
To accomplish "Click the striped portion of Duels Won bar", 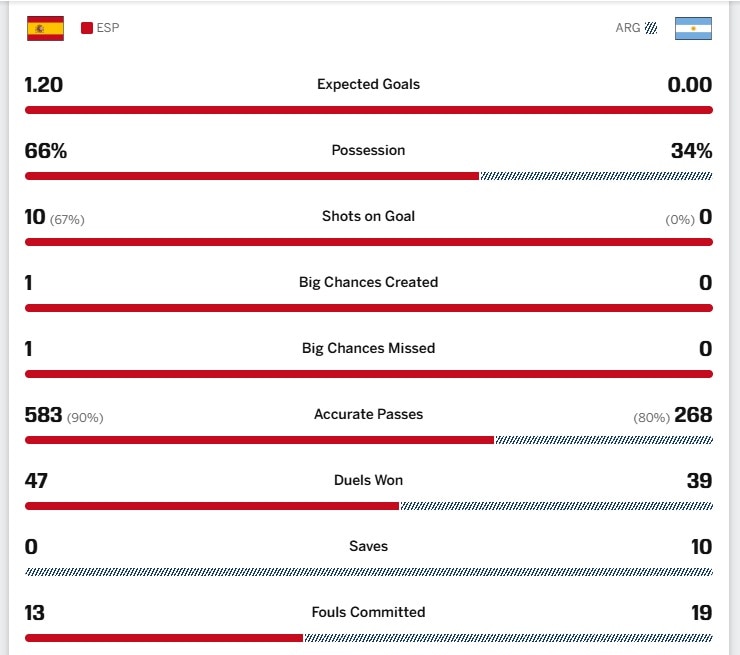I will [556, 506].
